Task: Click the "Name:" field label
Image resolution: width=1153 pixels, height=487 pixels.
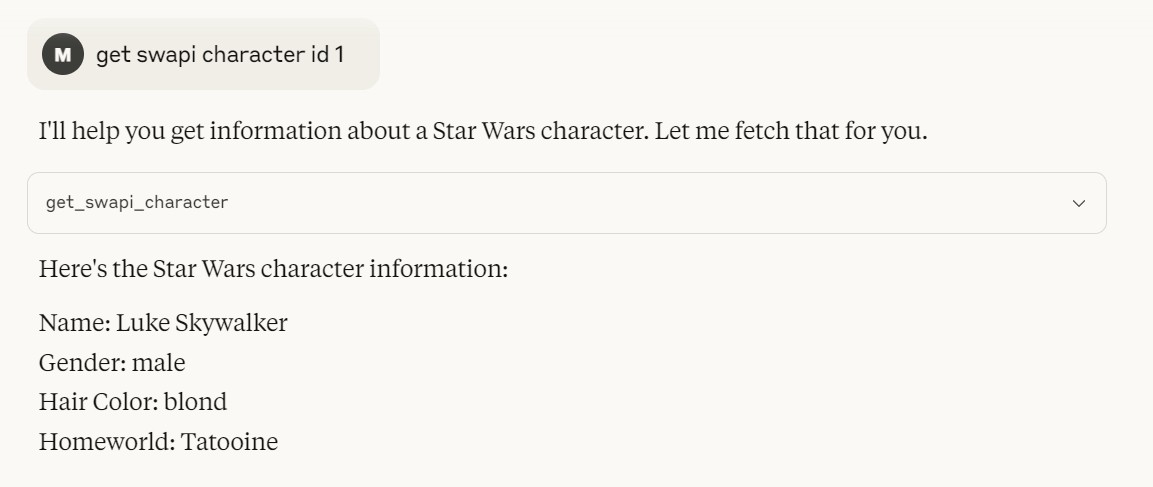Action: pyautogui.click(x=74, y=323)
